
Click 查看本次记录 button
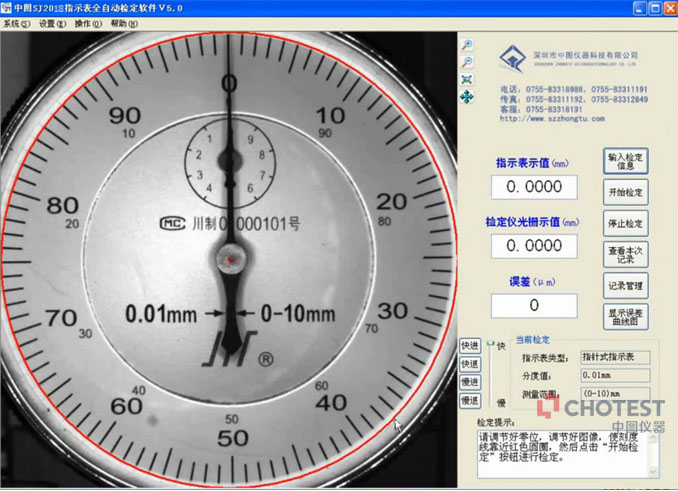click(626, 254)
